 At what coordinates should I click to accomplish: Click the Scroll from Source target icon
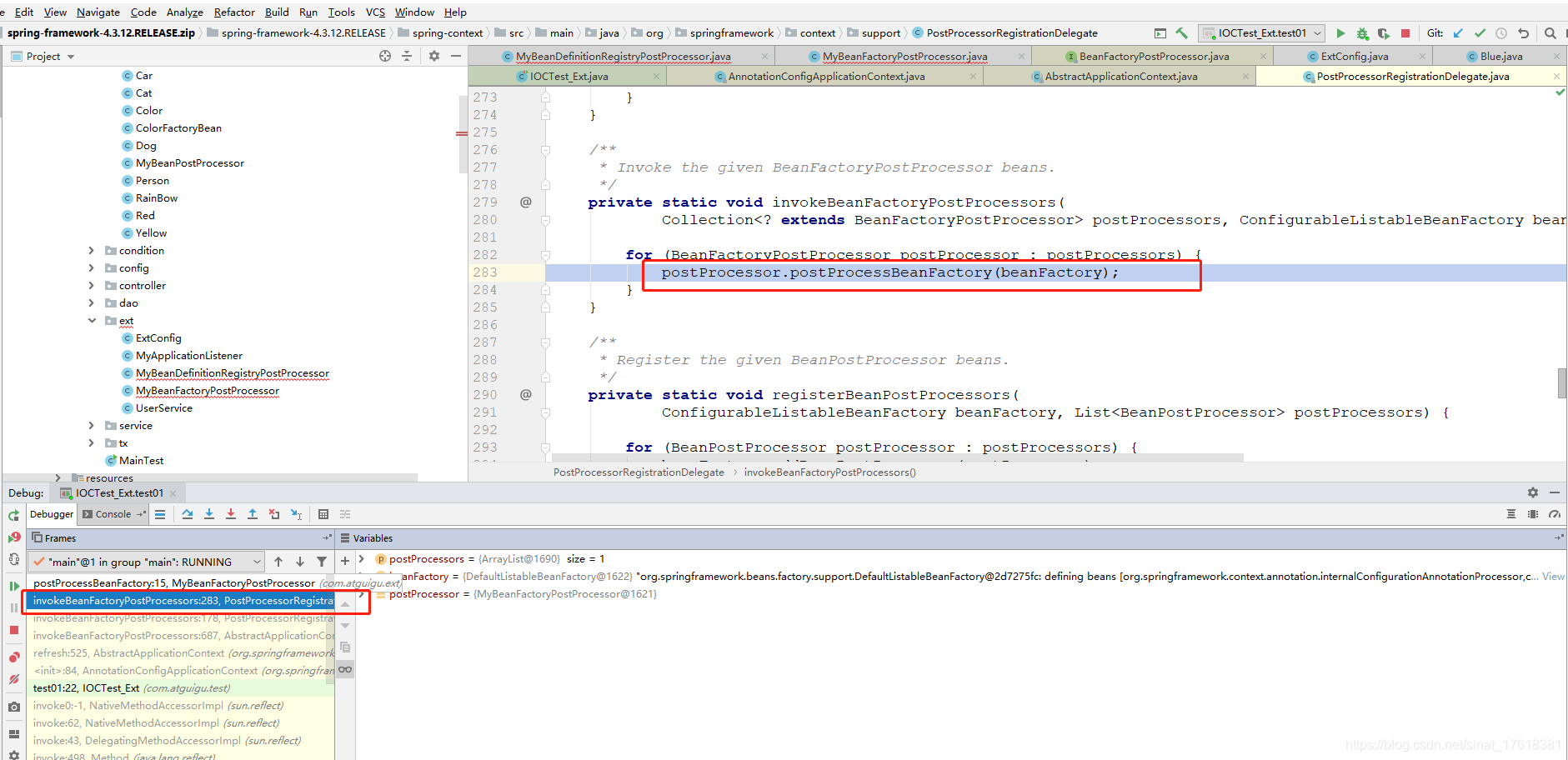pyautogui.click(x=385, y=56)
